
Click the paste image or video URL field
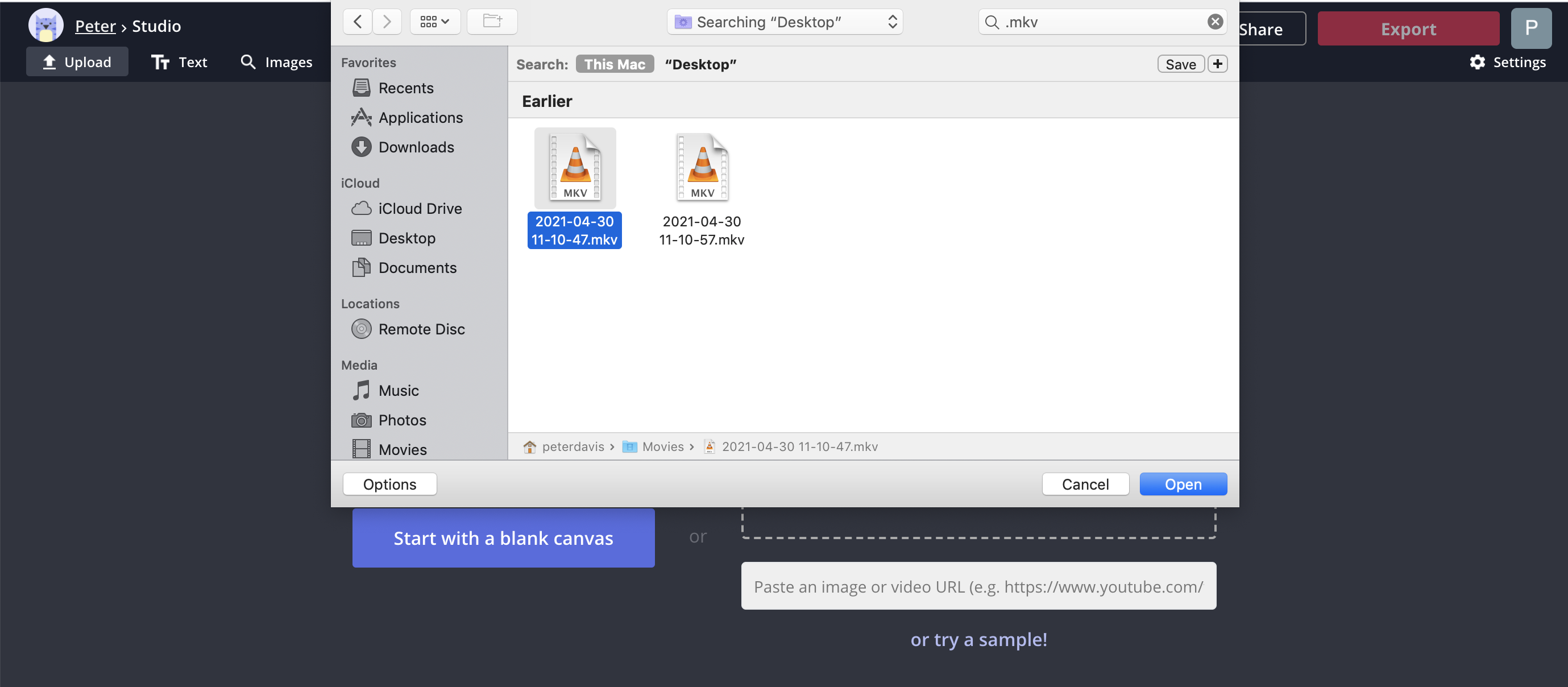click(x=978, y=586)
